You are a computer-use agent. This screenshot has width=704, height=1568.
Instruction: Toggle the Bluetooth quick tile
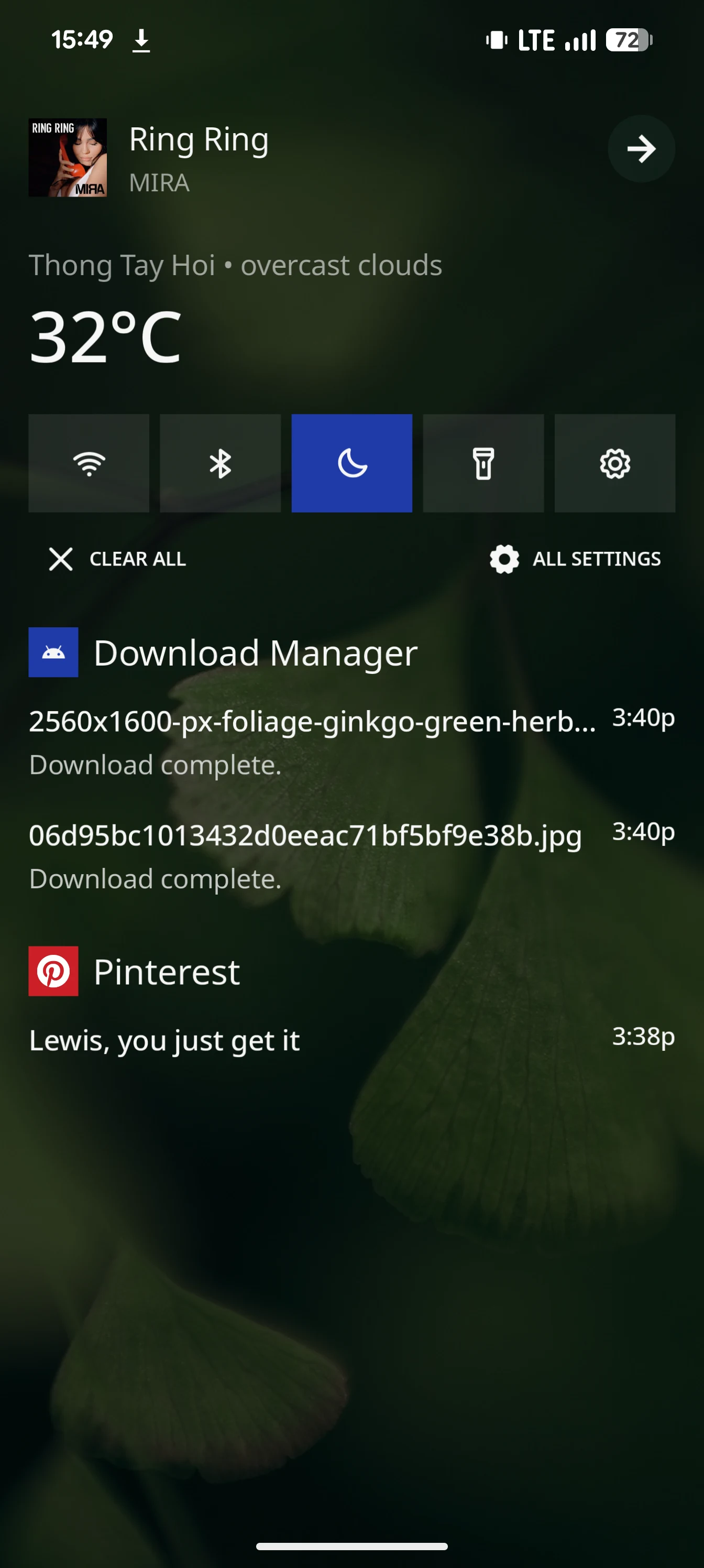tap(221, 463)
